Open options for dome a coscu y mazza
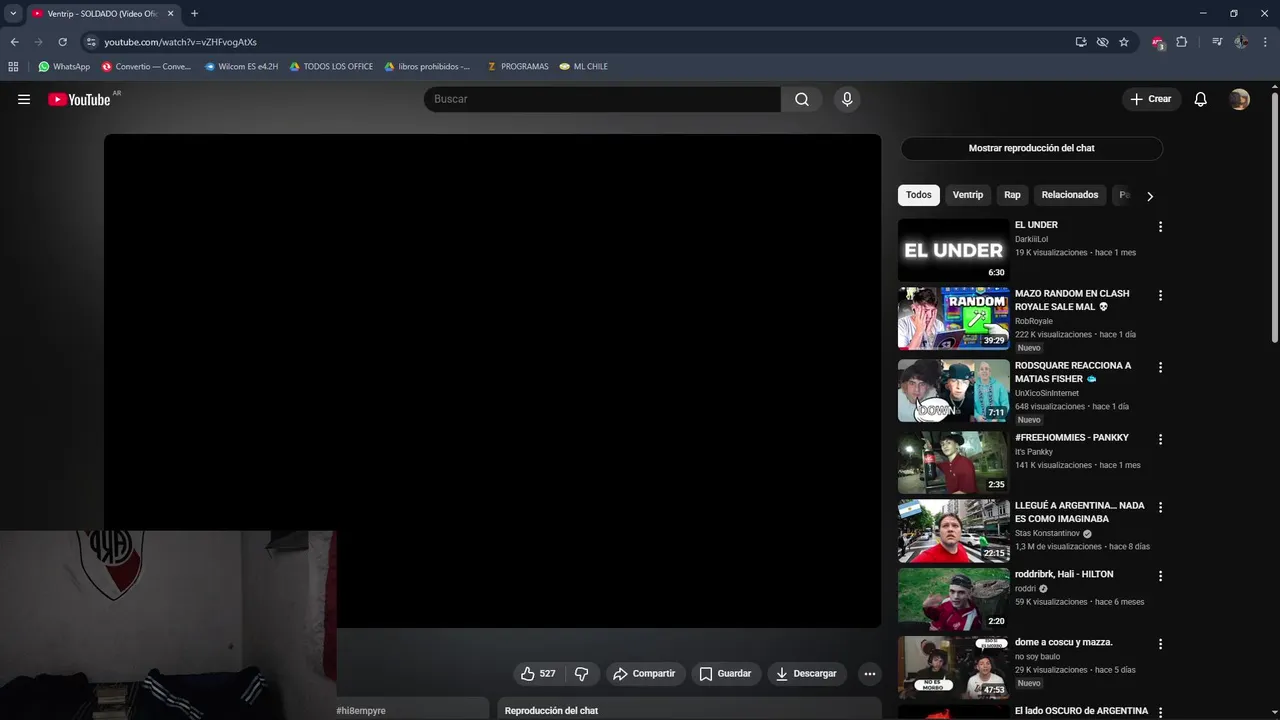Viewport: 1280px width, 720px height. [1160, 644]
